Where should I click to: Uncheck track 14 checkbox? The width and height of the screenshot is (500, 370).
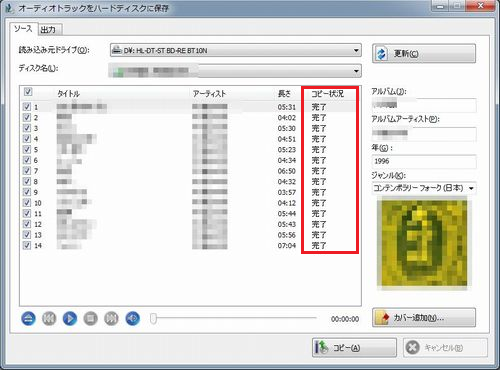click(27, 245)
